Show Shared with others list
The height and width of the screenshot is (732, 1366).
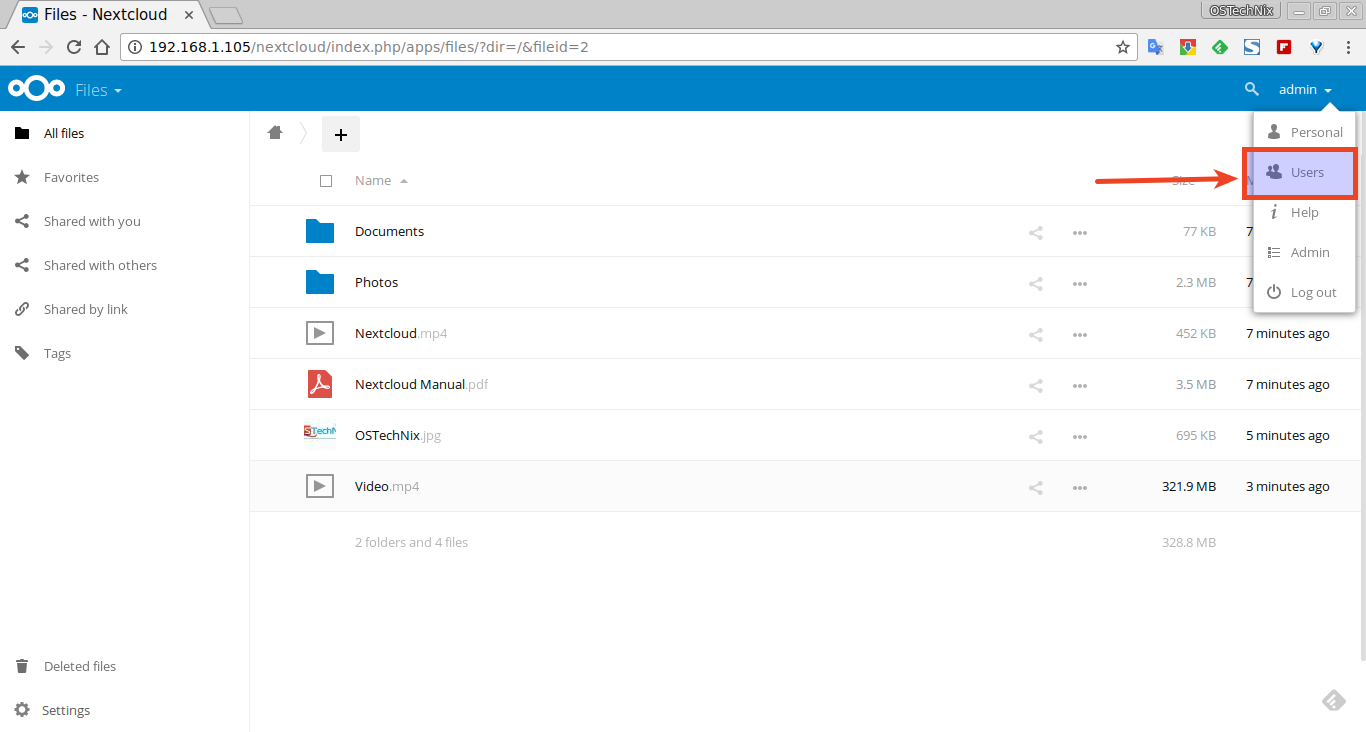click(100, 266)
